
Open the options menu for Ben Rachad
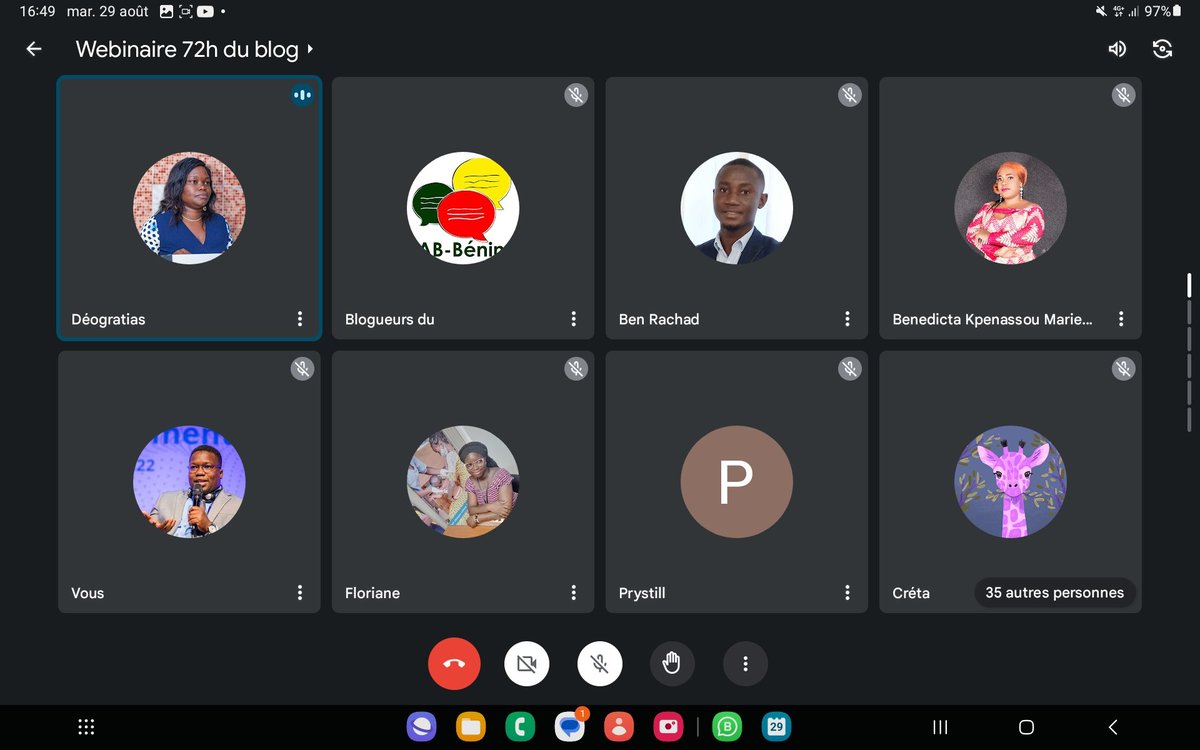[x=848, y=319]
